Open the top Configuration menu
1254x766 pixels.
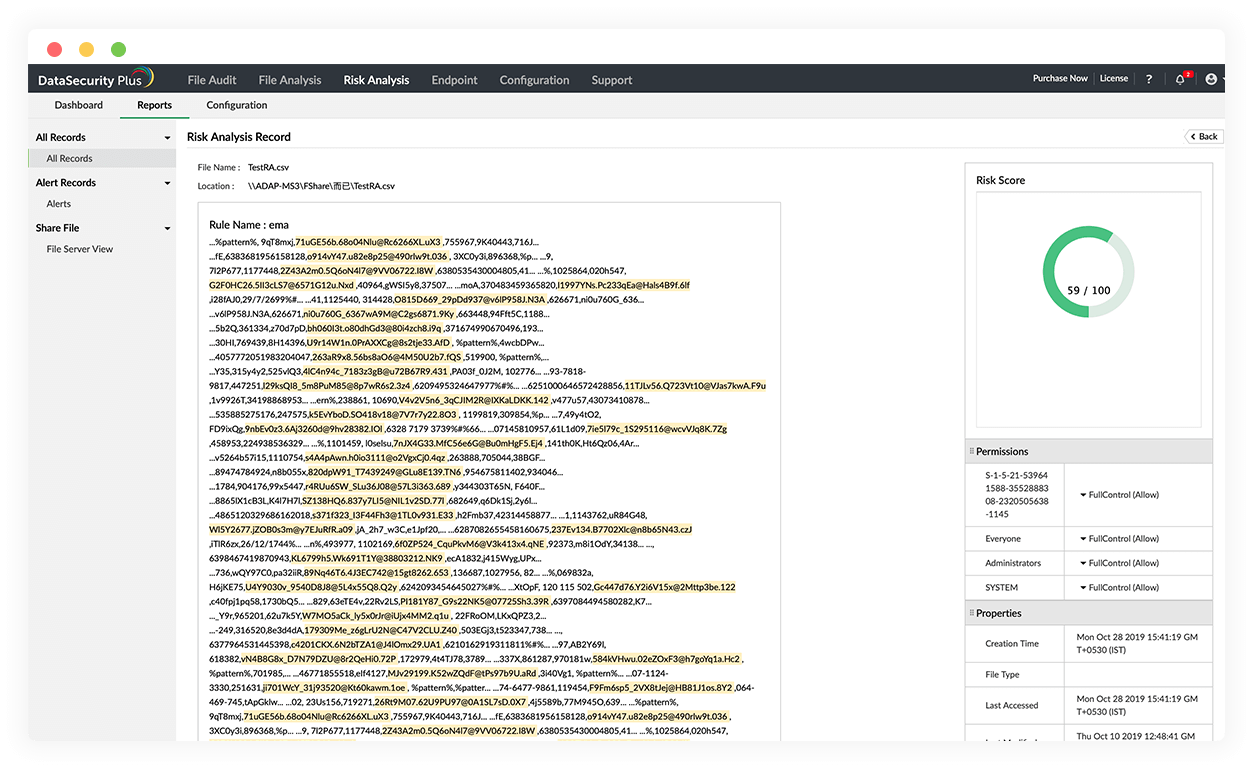pos(534,80)
